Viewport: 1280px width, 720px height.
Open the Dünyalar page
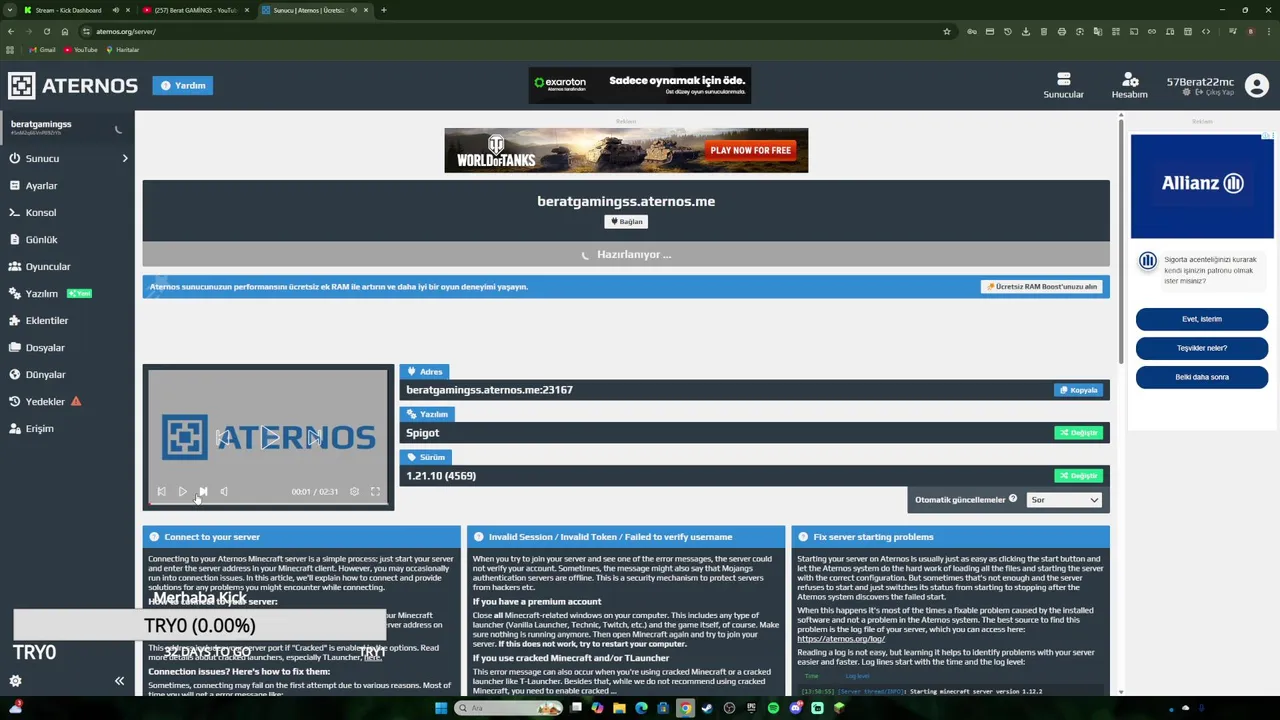coord(45,374)
